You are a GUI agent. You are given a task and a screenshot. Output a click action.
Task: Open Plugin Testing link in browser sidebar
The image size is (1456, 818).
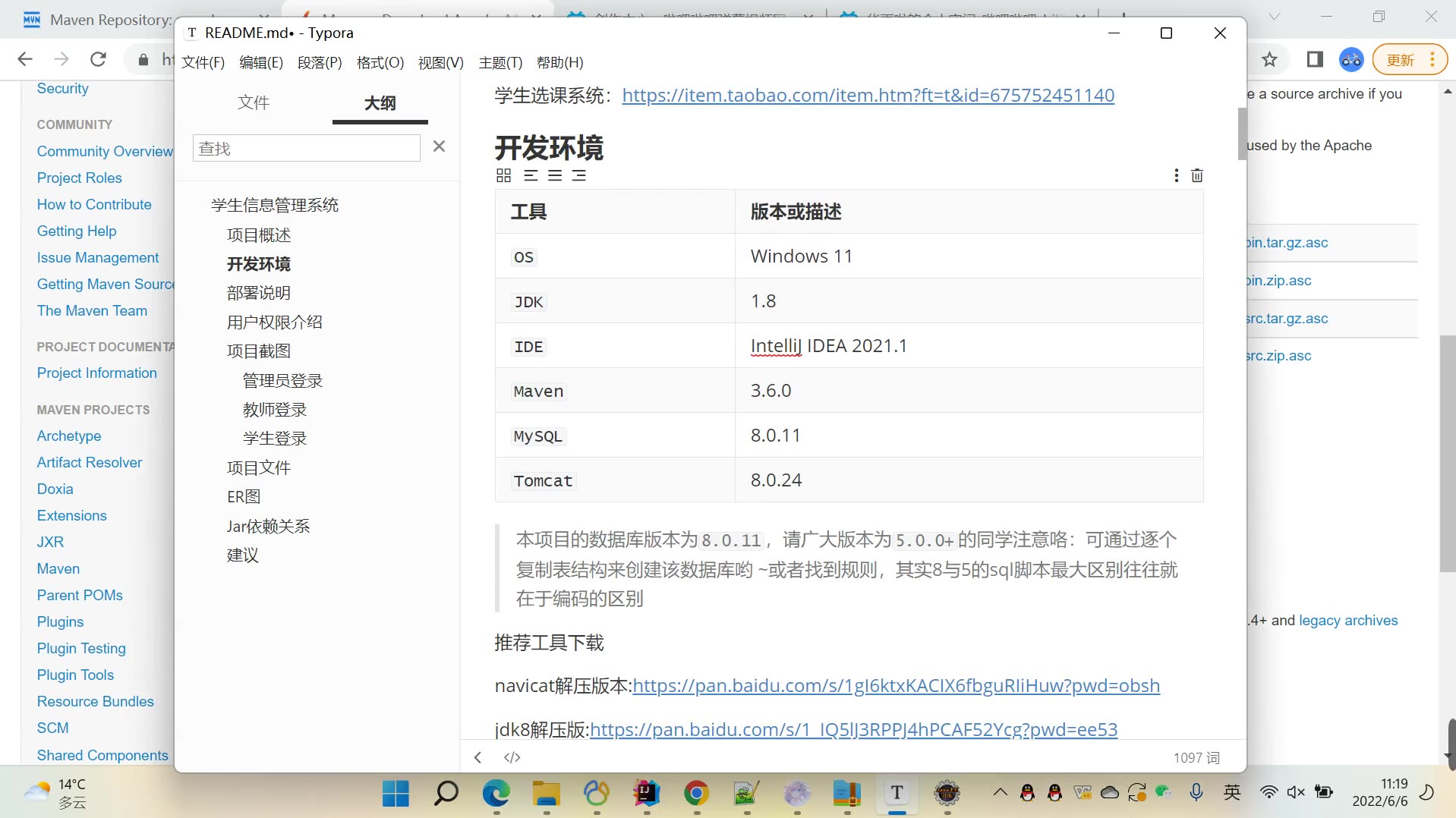pos(81,649)
